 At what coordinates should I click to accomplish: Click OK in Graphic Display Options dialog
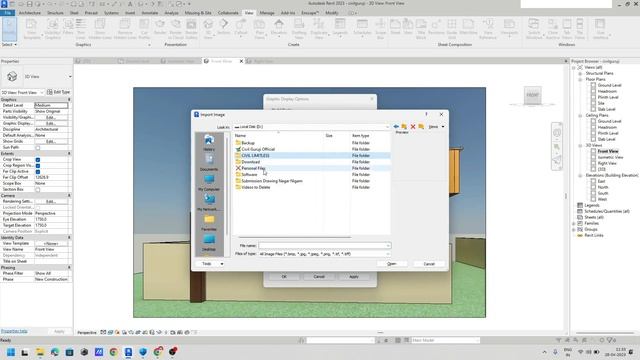click(x=284, y=277)
